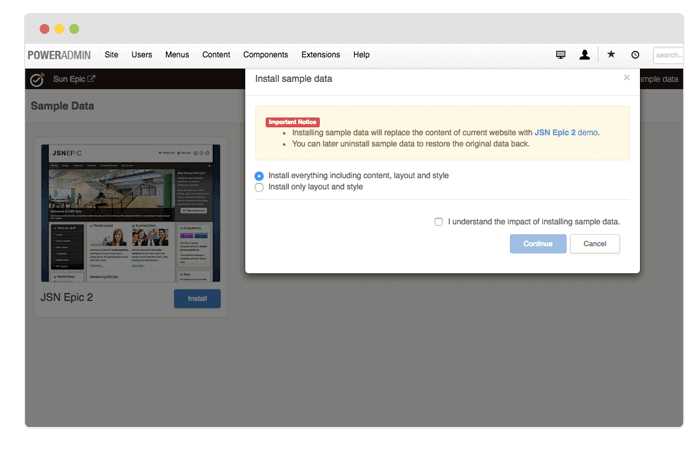Click the external link icon beside Sun Epic
This screenshot has width=700, height=450.
tap(92, 79)
